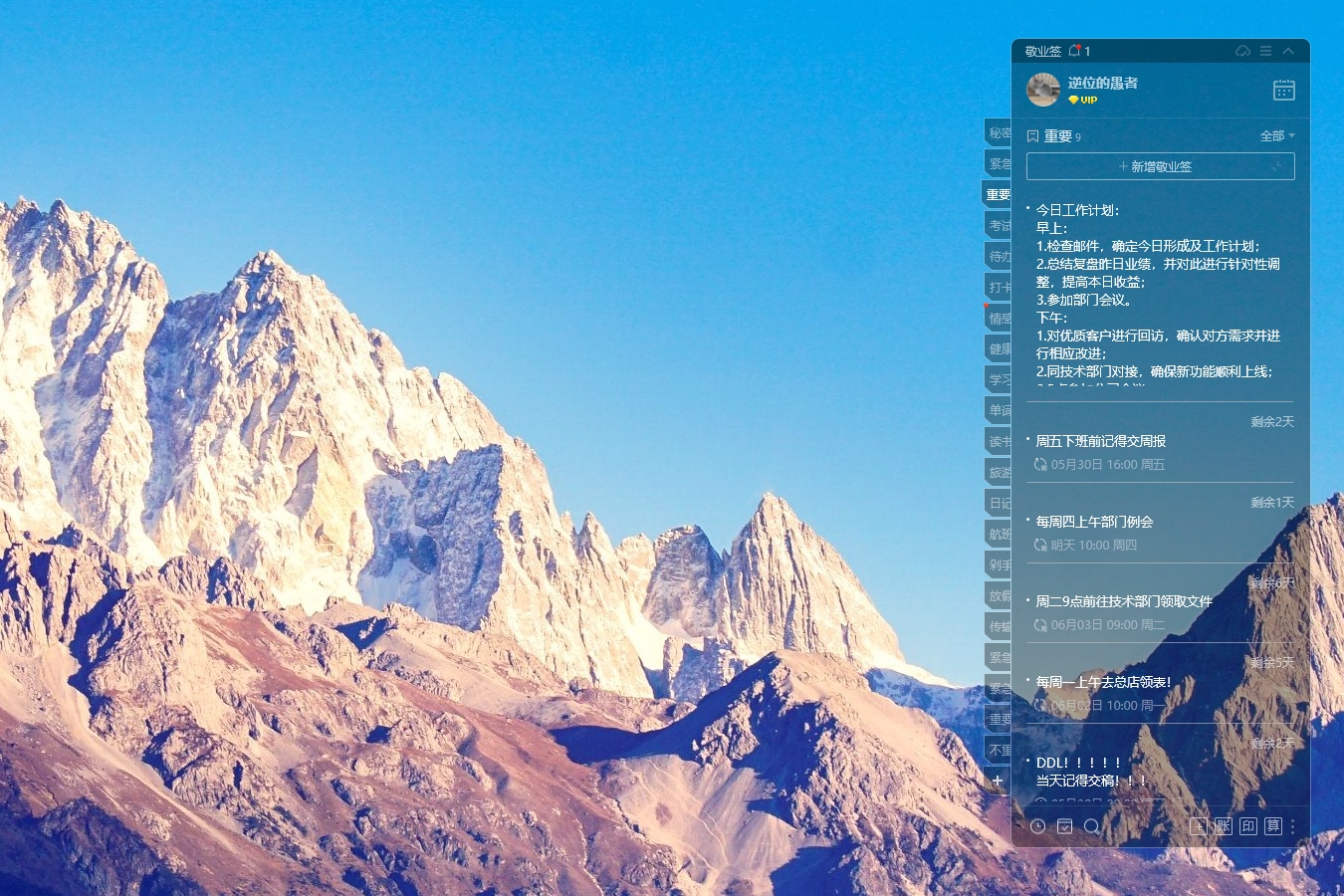Click the user avatar picture
Image resolution: width=1344 pixels, height=896 pixels.
(x=1042, y=90)
